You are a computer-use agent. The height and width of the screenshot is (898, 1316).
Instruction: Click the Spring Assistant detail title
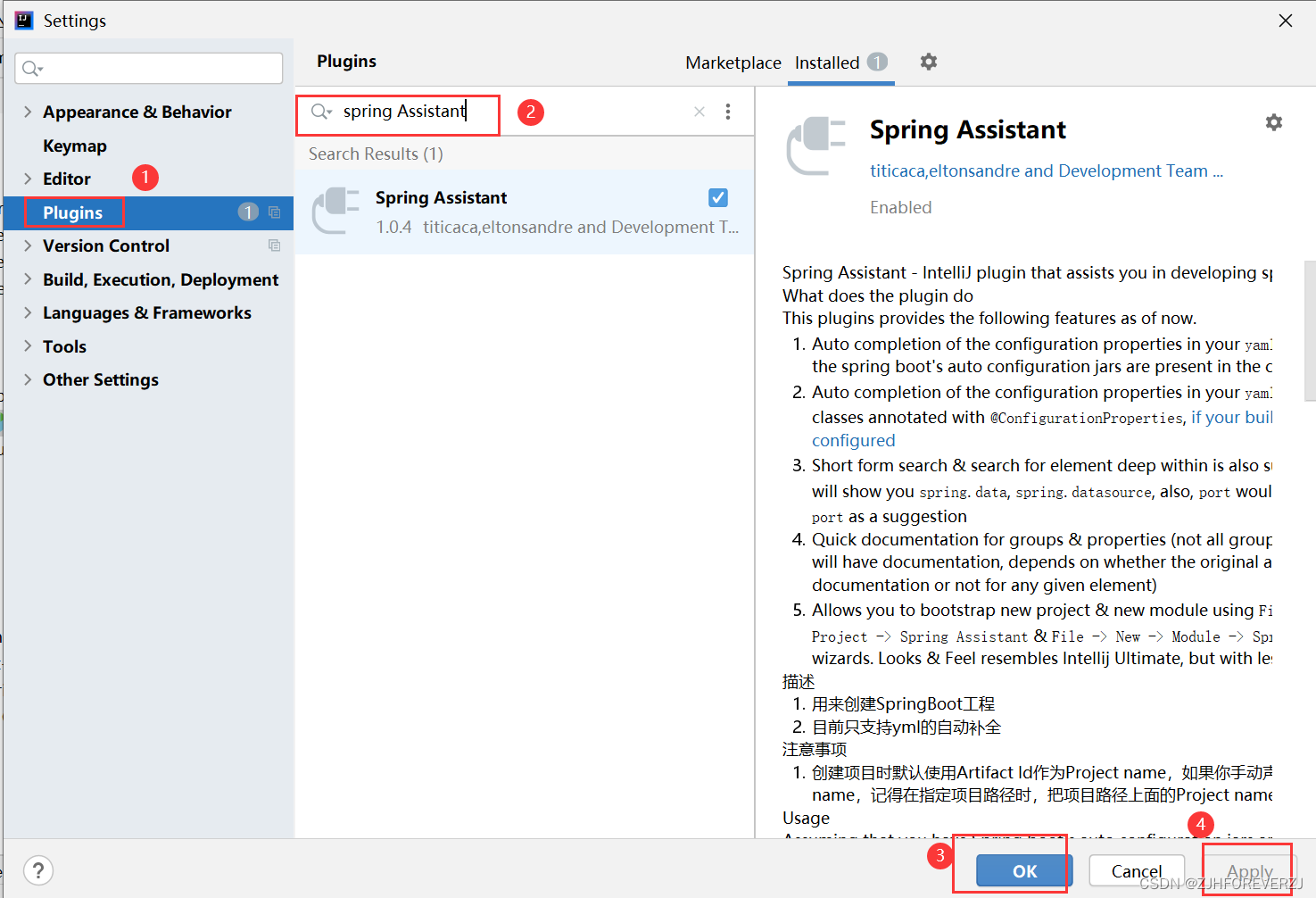(967, 130)
